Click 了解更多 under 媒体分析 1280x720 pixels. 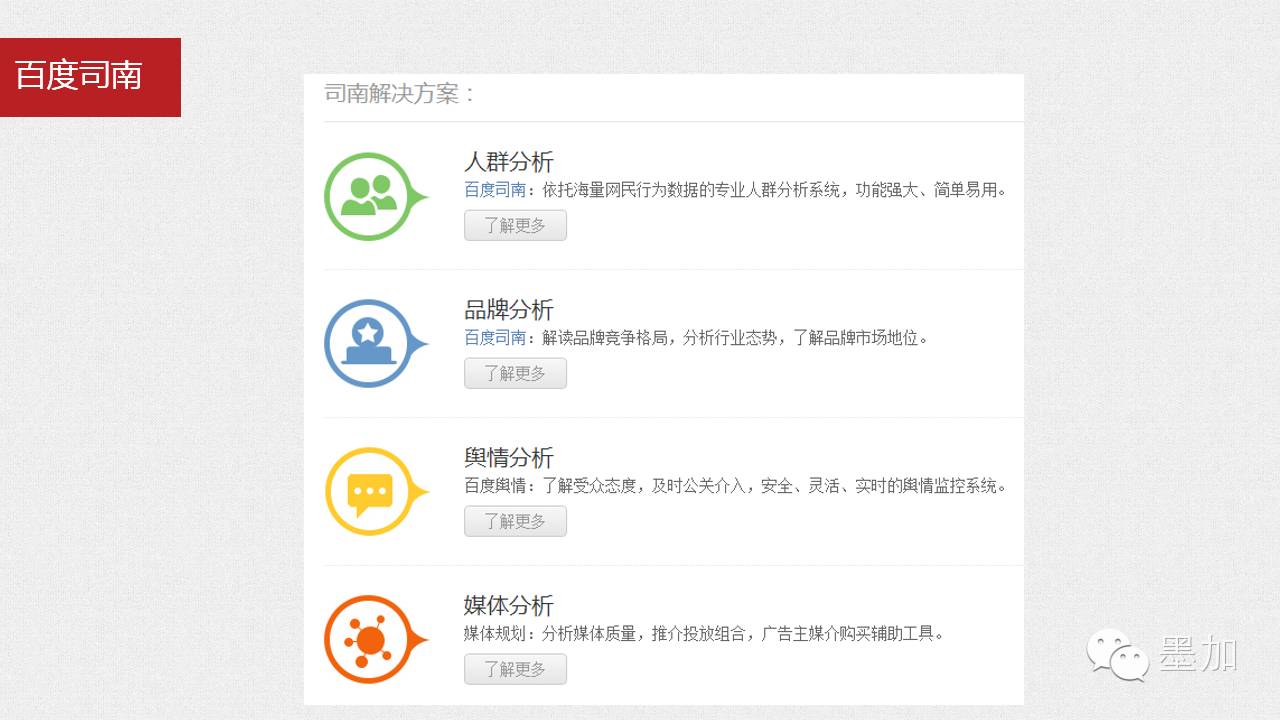tap(515, 669)
